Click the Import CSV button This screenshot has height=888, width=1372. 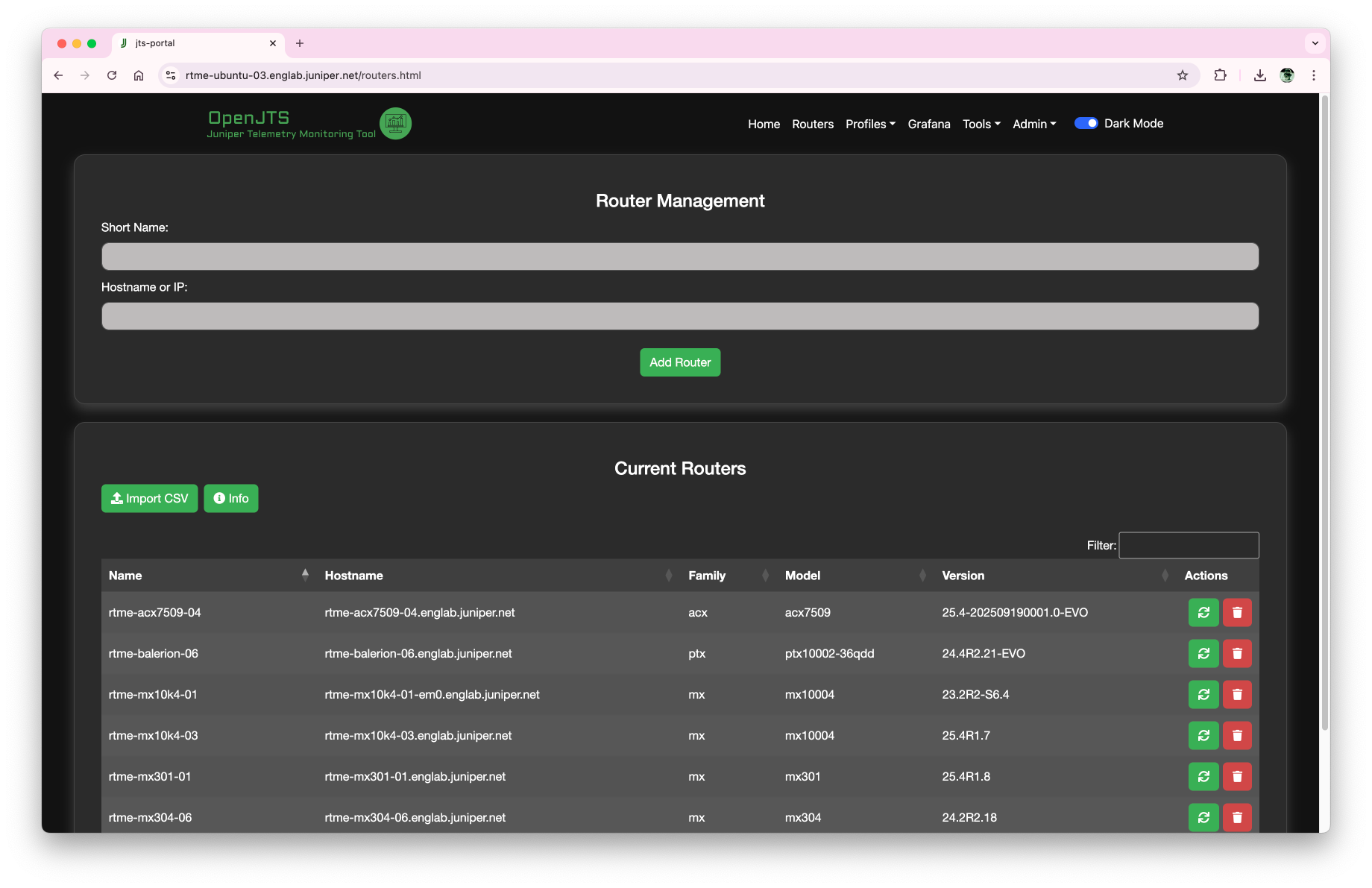[149, 499]
